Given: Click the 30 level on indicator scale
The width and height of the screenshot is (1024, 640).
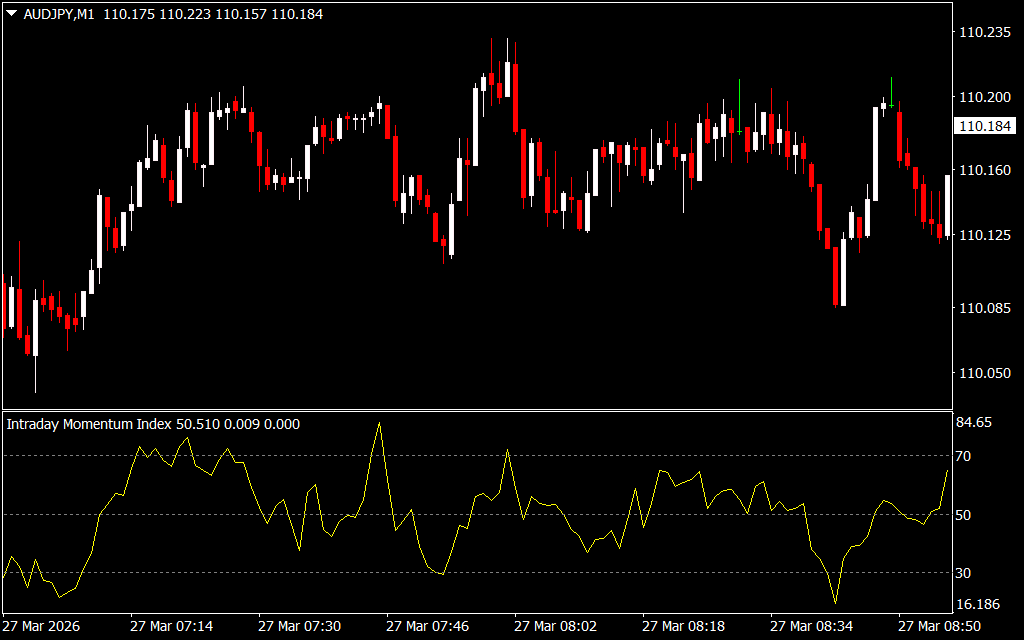Looking at the screenshot, I should pyautogui.click(x=966, y=573).
